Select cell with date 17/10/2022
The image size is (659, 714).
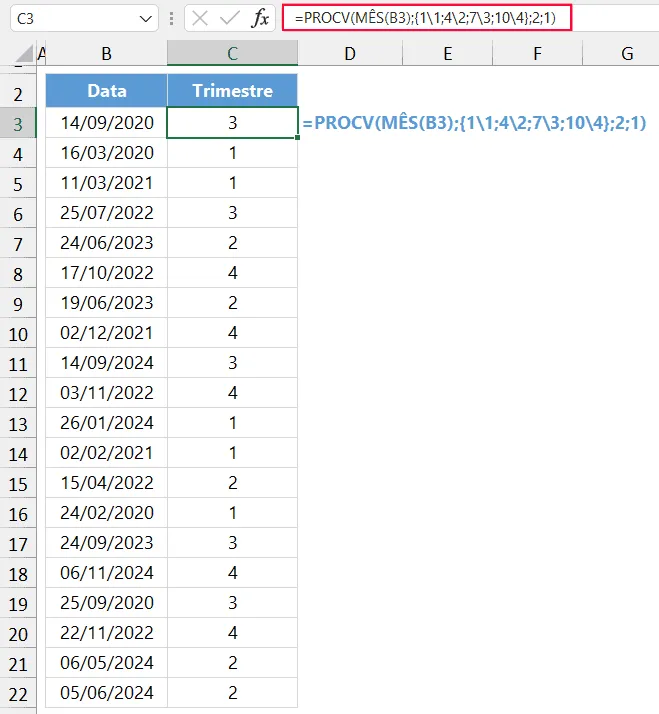point(107,273)
